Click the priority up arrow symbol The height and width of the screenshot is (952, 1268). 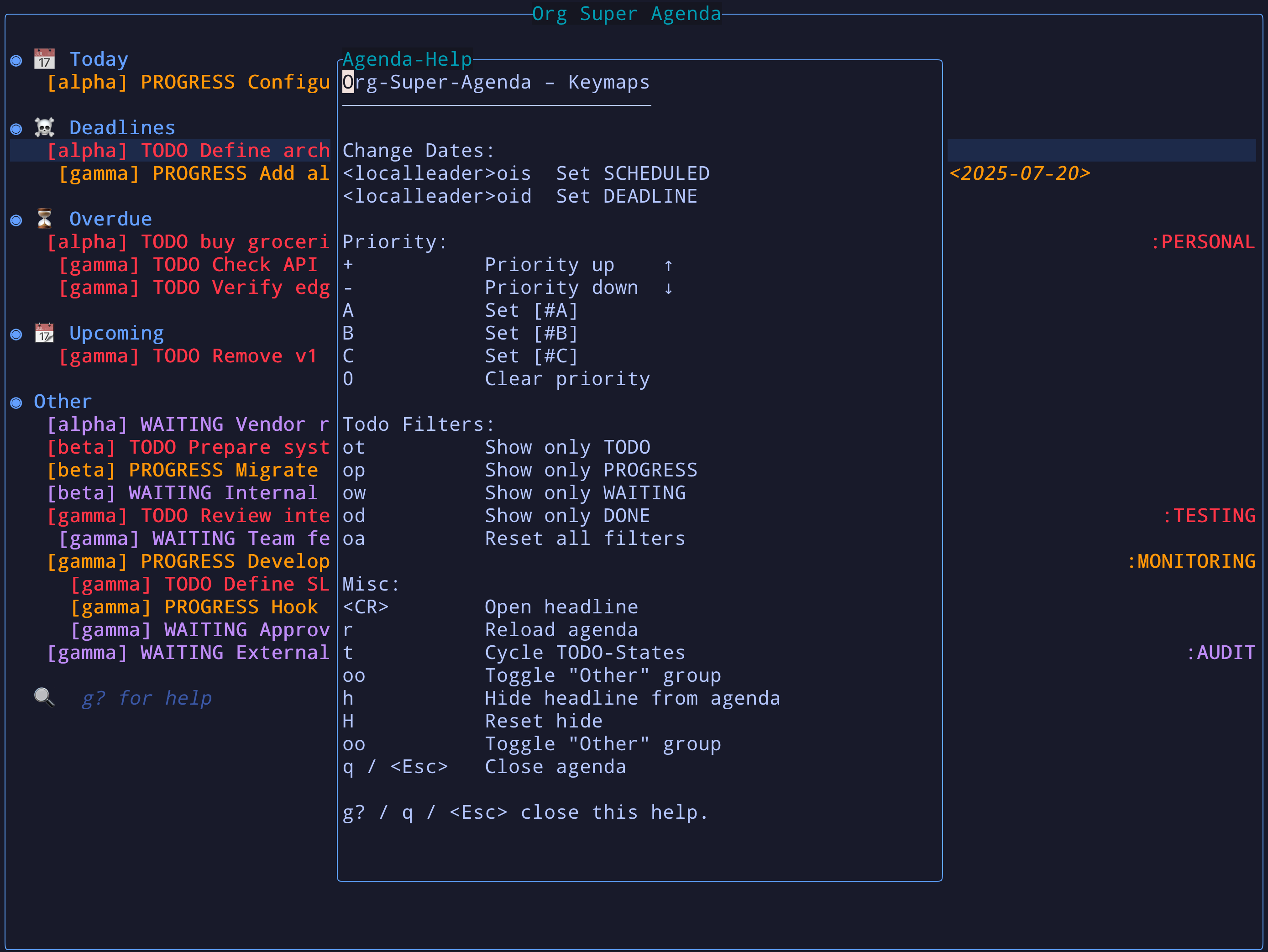(x=668, y=265)
